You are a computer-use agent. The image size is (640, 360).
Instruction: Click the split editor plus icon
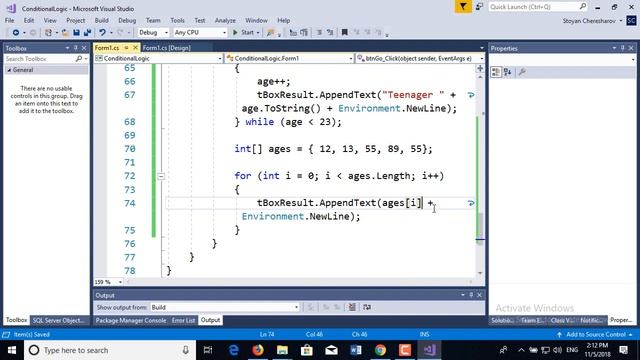480,69
